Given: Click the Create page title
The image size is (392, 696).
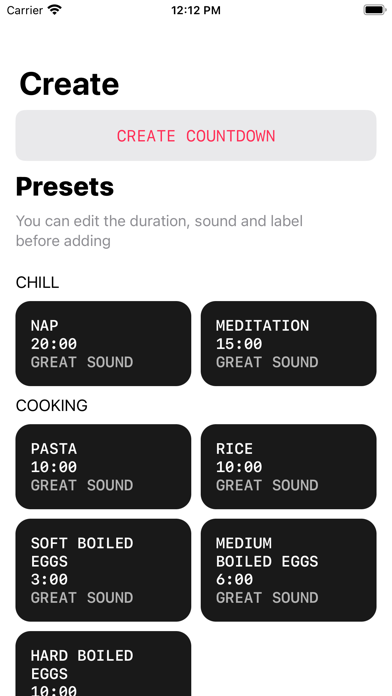Looking at the screenshot, I should click(x=69, y=84).
